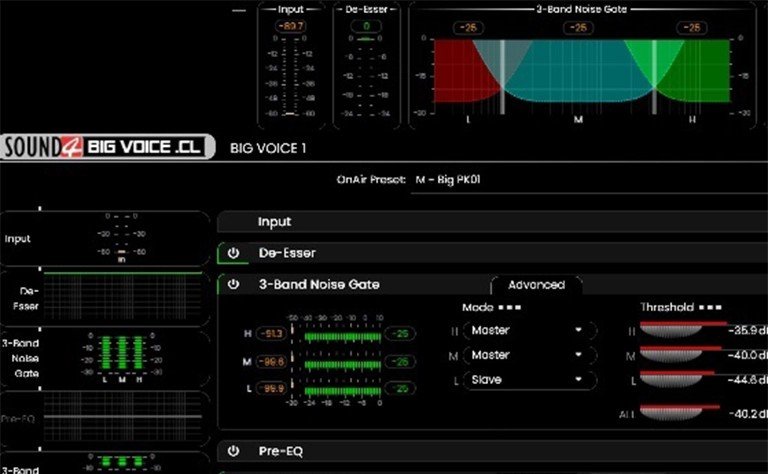The width and height of the screenshot is (768, 474).
Task: Click the ALL Threshold value -40.2 dB
Action: click(747, 414)
